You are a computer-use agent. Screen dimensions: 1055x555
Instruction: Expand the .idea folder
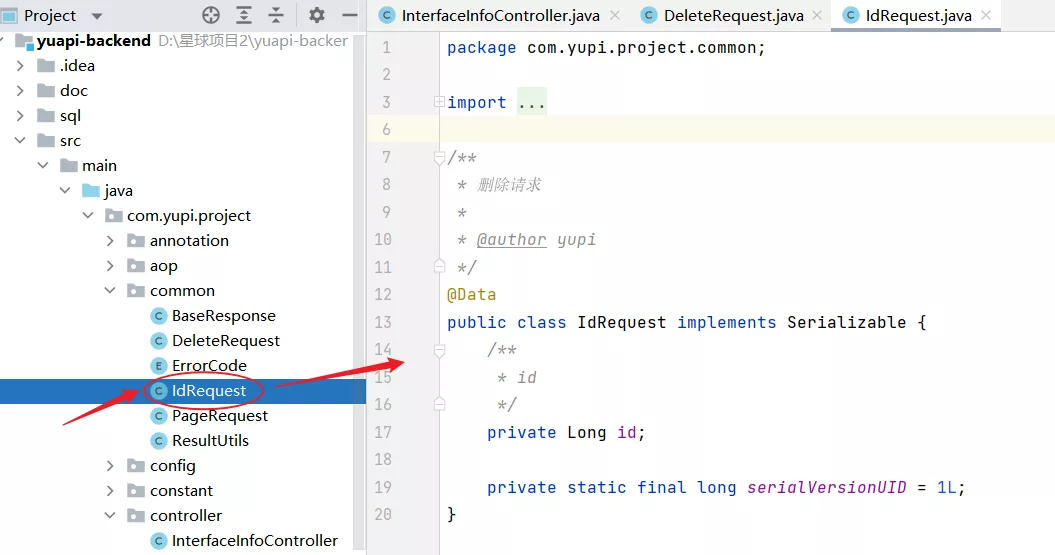20,65
